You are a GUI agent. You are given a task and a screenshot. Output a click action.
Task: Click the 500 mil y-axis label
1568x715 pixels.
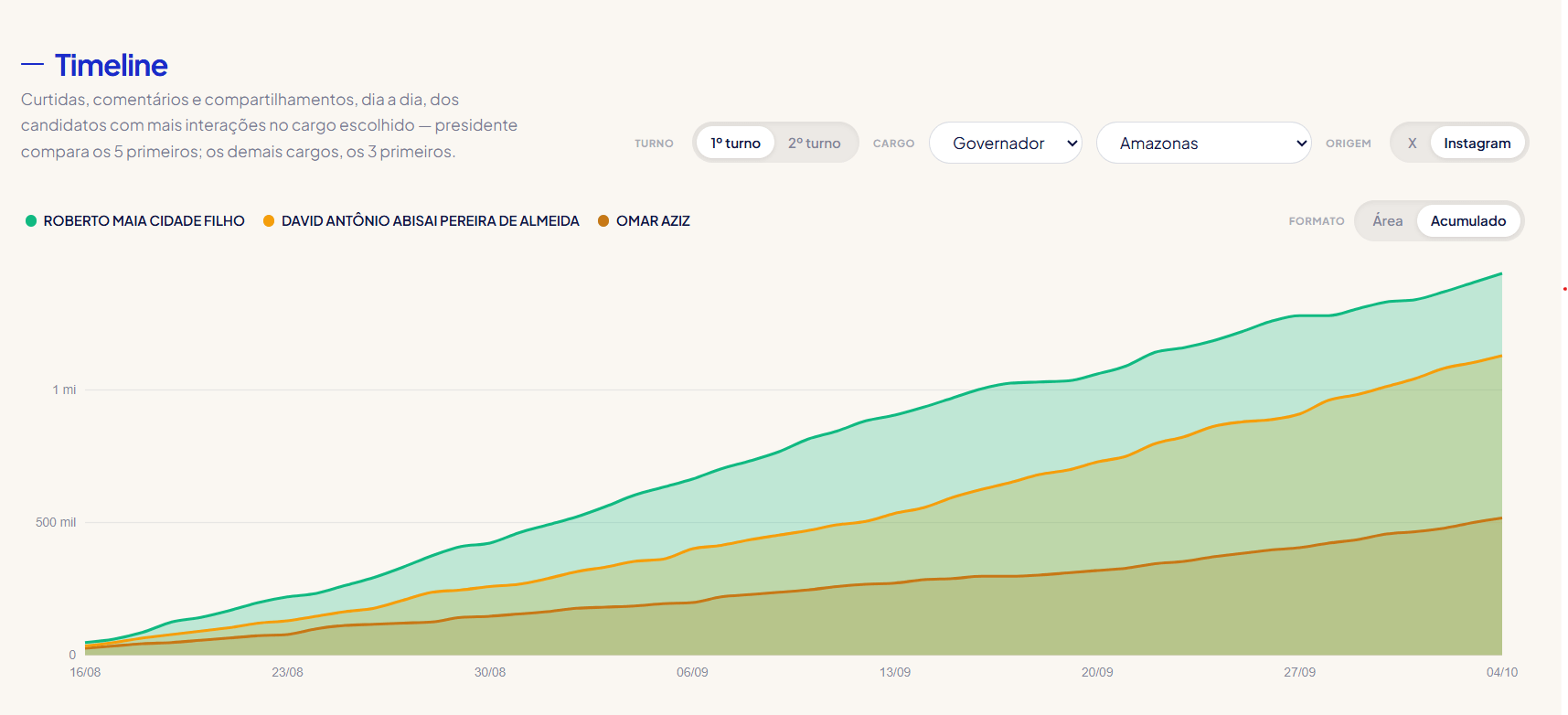point(56,522)
